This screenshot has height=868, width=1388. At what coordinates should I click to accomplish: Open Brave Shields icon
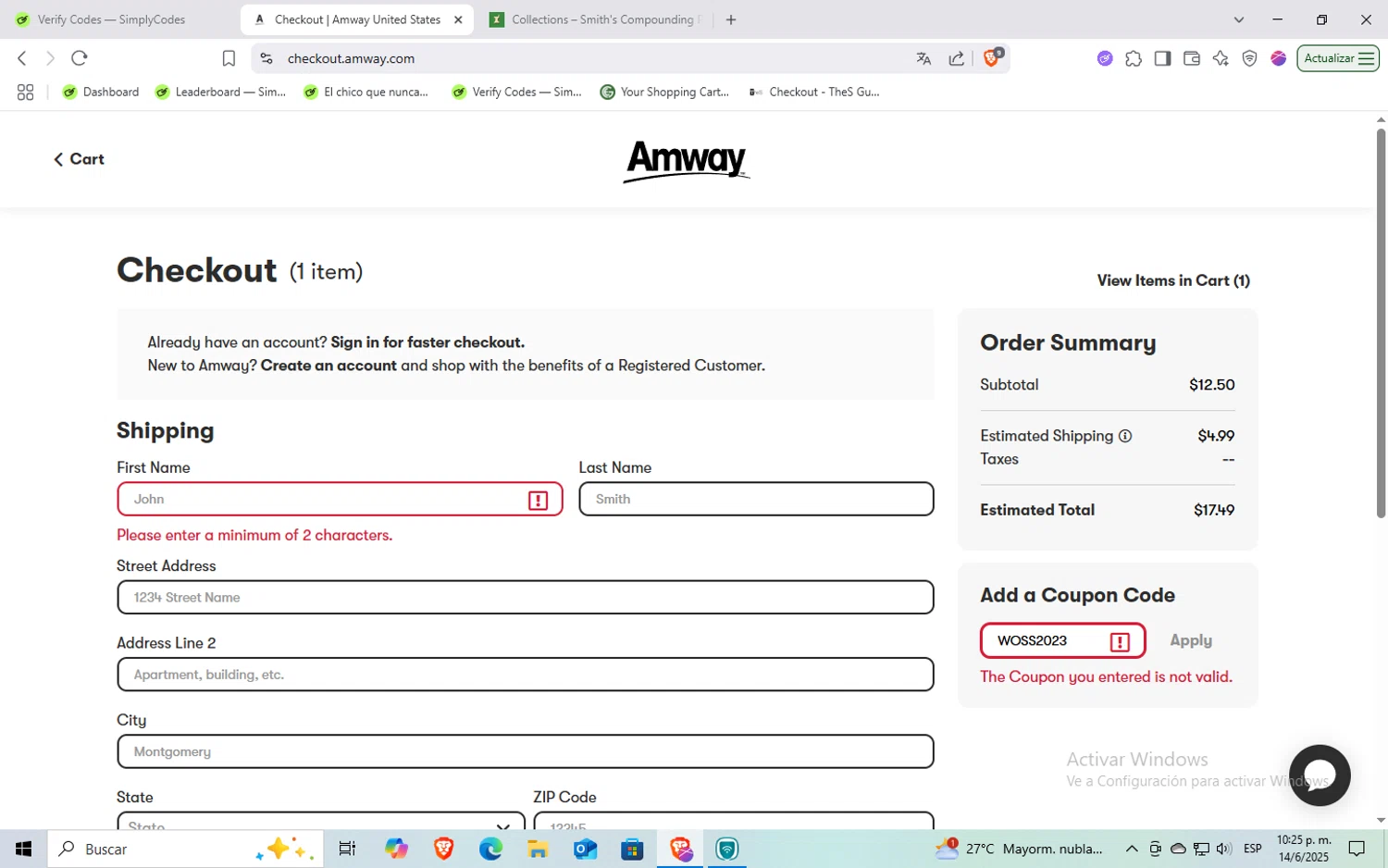tap(992, 57)
